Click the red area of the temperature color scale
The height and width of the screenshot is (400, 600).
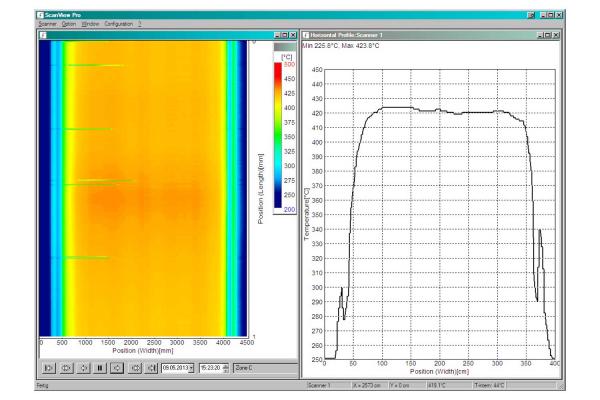(x=280, y=72)
